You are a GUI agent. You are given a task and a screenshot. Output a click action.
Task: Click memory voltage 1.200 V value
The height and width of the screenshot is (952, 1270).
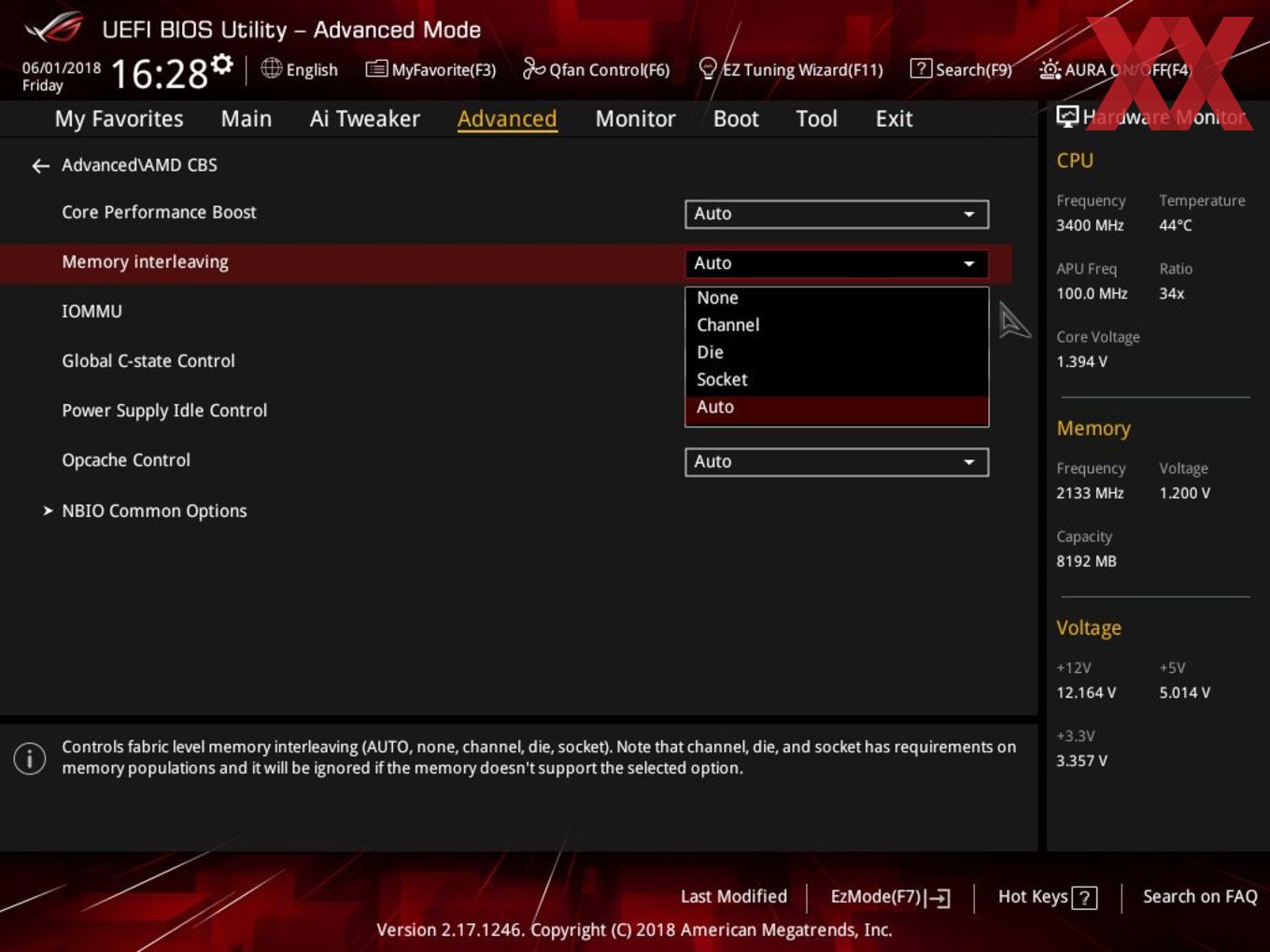(x=1185, y=493)
